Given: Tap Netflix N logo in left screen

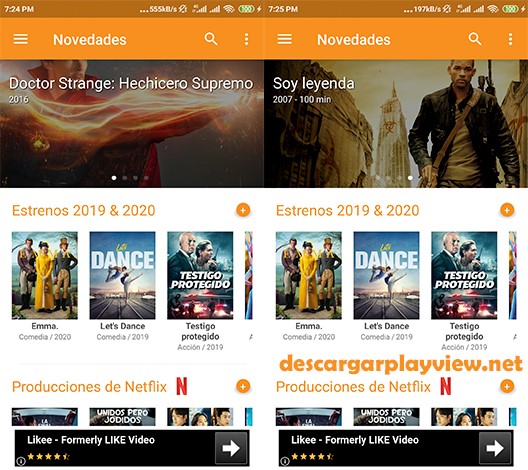Looking at the screenshot, I should [182, 386].
